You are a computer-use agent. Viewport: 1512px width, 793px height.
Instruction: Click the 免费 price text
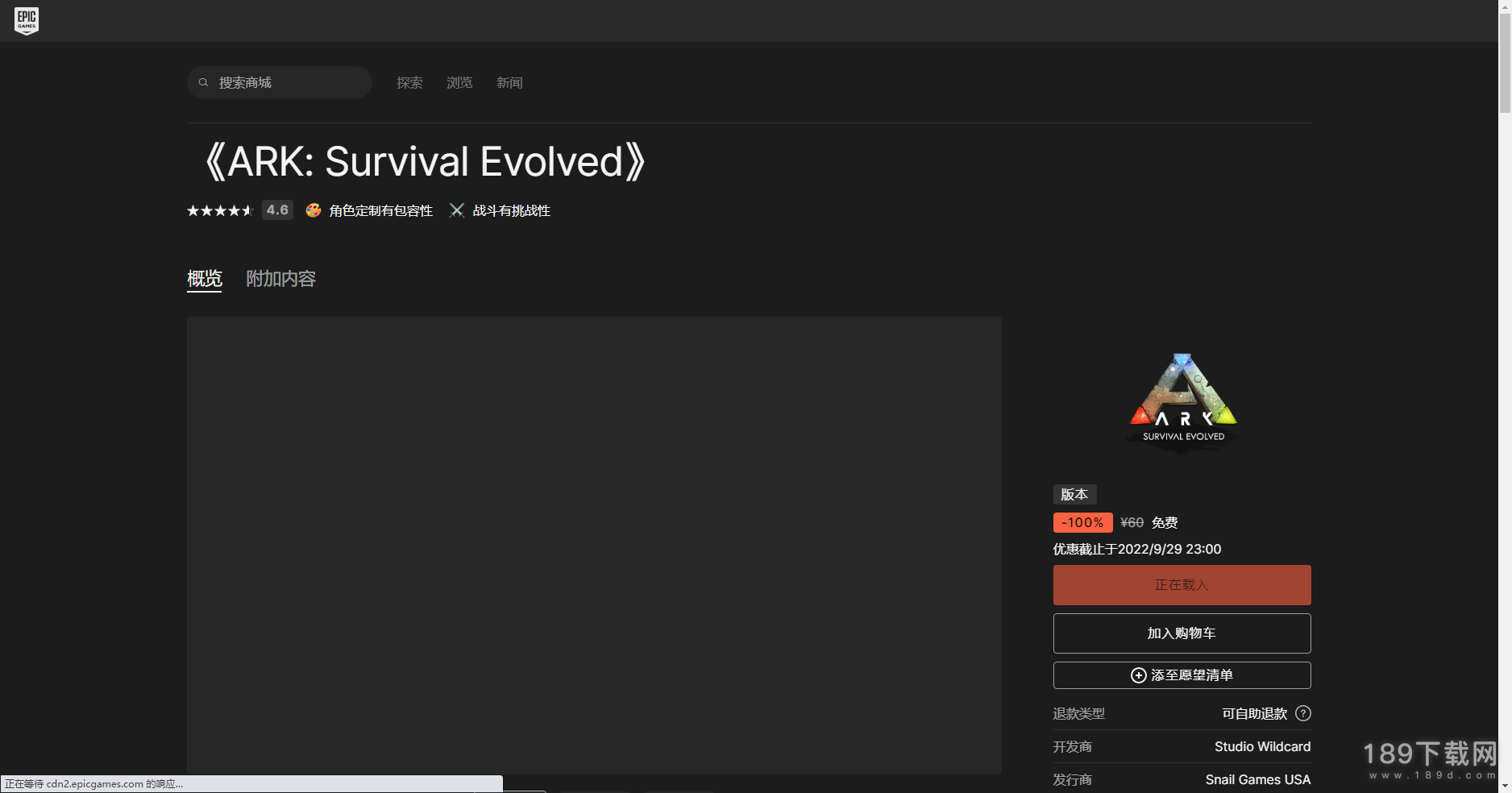1165,522
